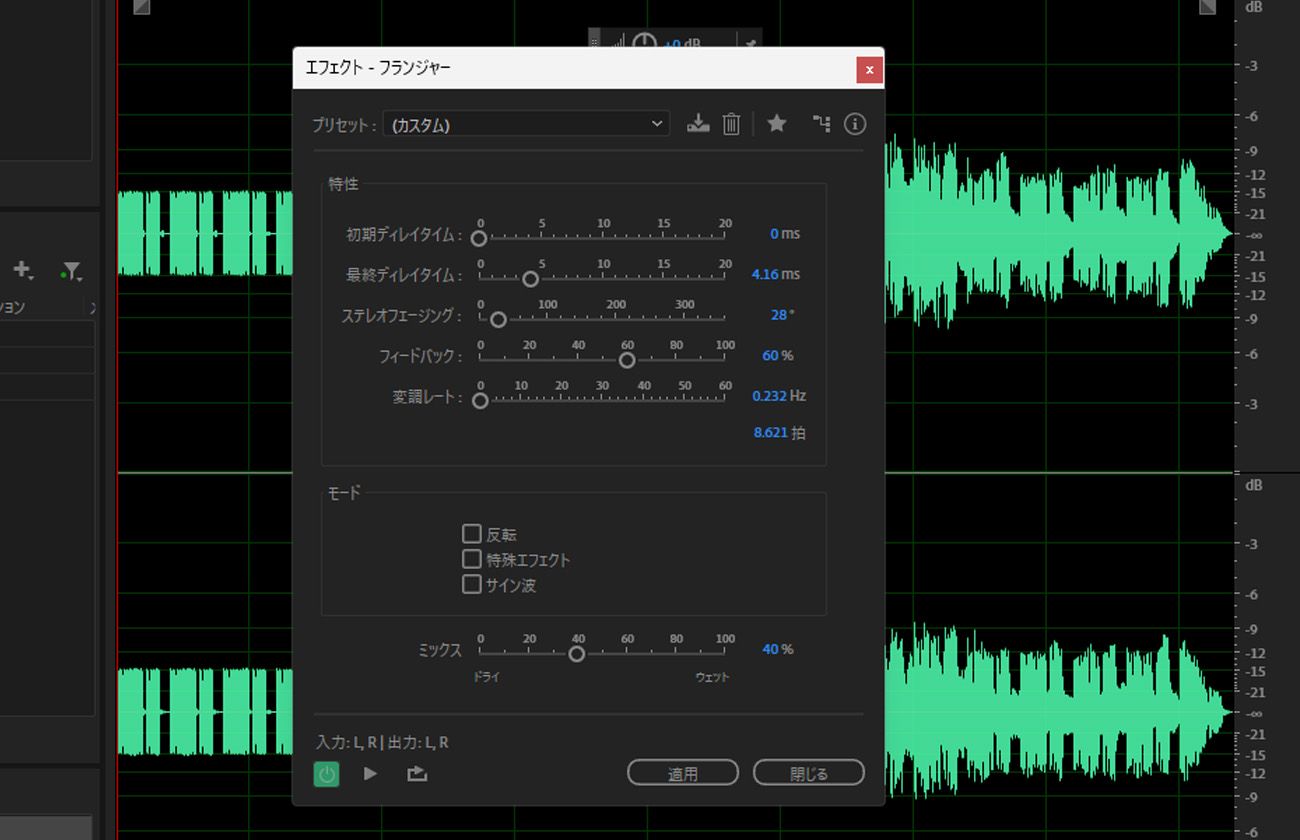Click the ウェット label under the mix slider
Screen dimensions: 1300x840
coord(712,677)
